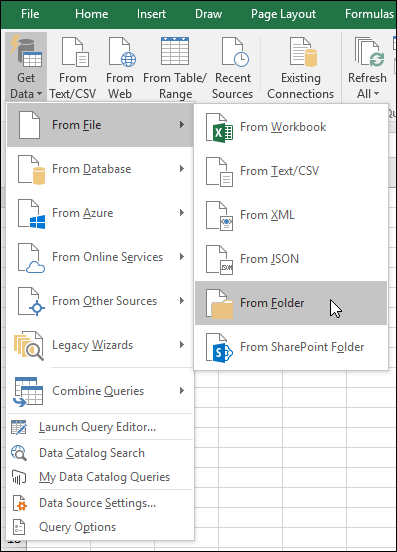
Task: Switch to the Draw tab
Action: pyautogui.click(x=208, y=14)
